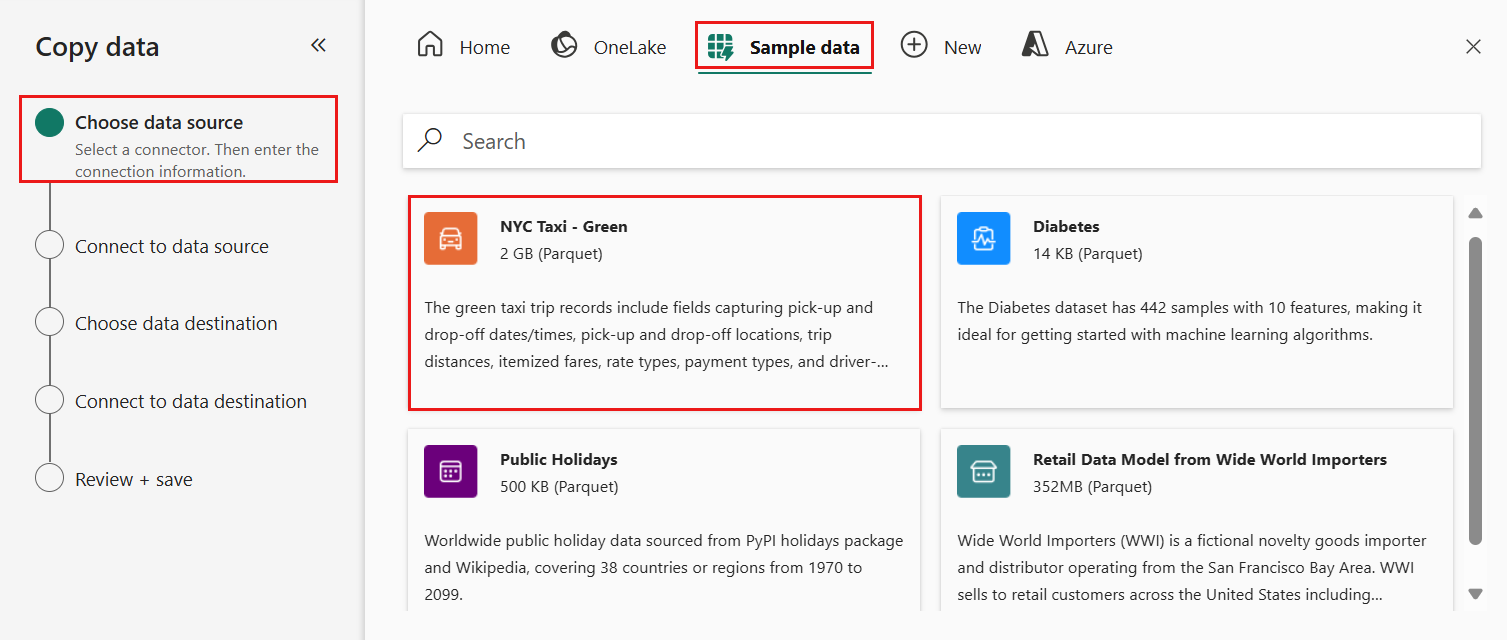Screen dimensions: 1507x640
Task: Click the Diabetes 442 samples description text
Action: 1189,321
